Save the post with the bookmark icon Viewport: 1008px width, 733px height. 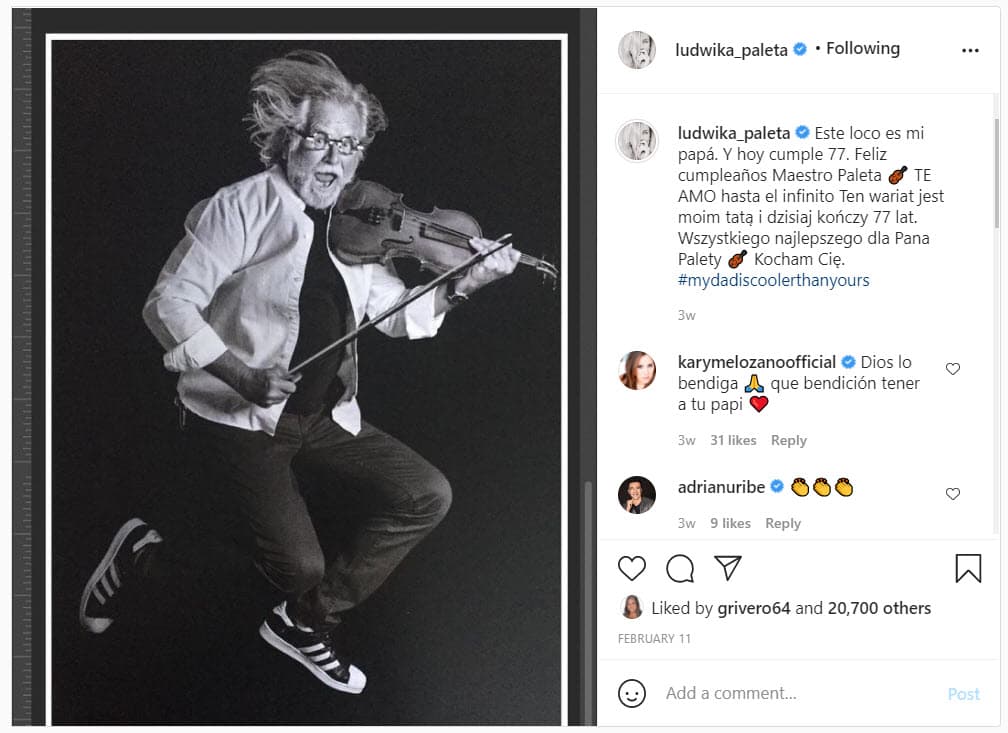click(x=968, y=569)
